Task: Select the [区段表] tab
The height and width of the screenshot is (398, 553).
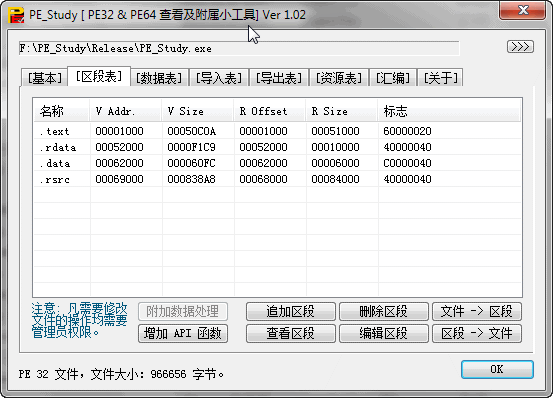Action: (99, 76)
